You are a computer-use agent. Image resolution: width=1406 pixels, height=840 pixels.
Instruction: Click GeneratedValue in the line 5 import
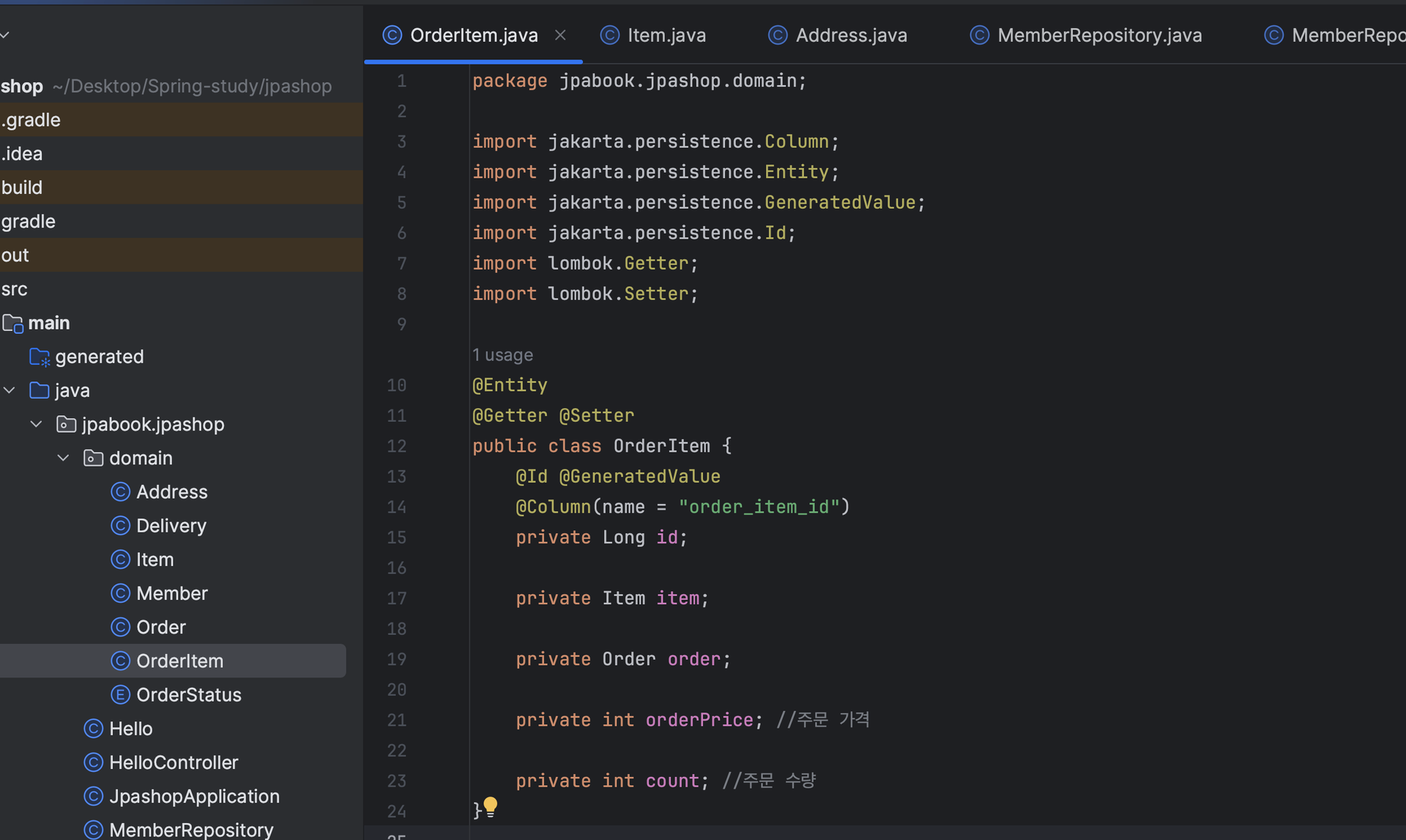(x=840, y=202)
